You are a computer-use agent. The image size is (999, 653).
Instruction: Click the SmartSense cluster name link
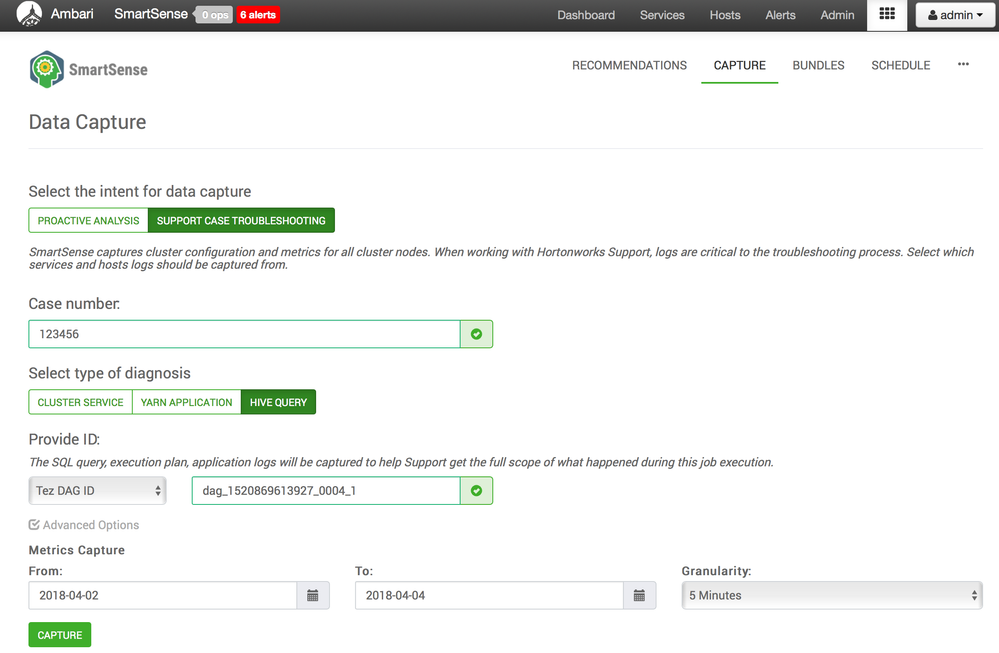pyautogui.click(x=151, y=13)
